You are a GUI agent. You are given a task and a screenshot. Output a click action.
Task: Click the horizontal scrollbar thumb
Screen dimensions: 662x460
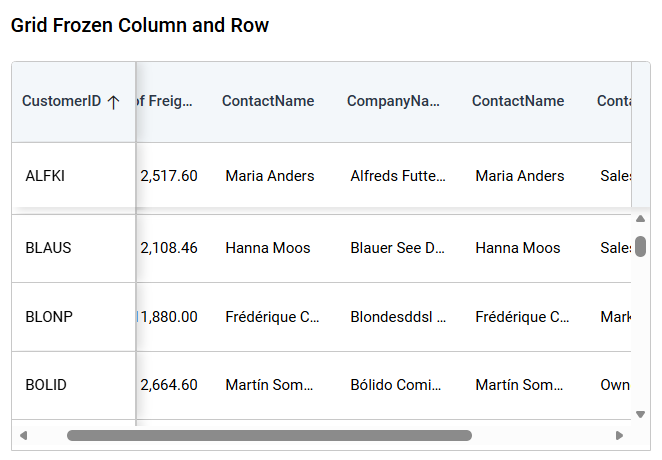(x=269, y=436)
